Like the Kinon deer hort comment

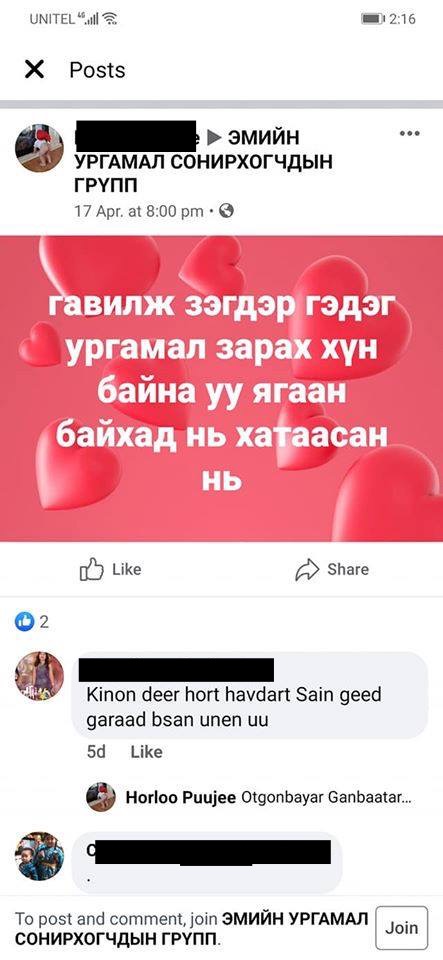coord(146,752)
